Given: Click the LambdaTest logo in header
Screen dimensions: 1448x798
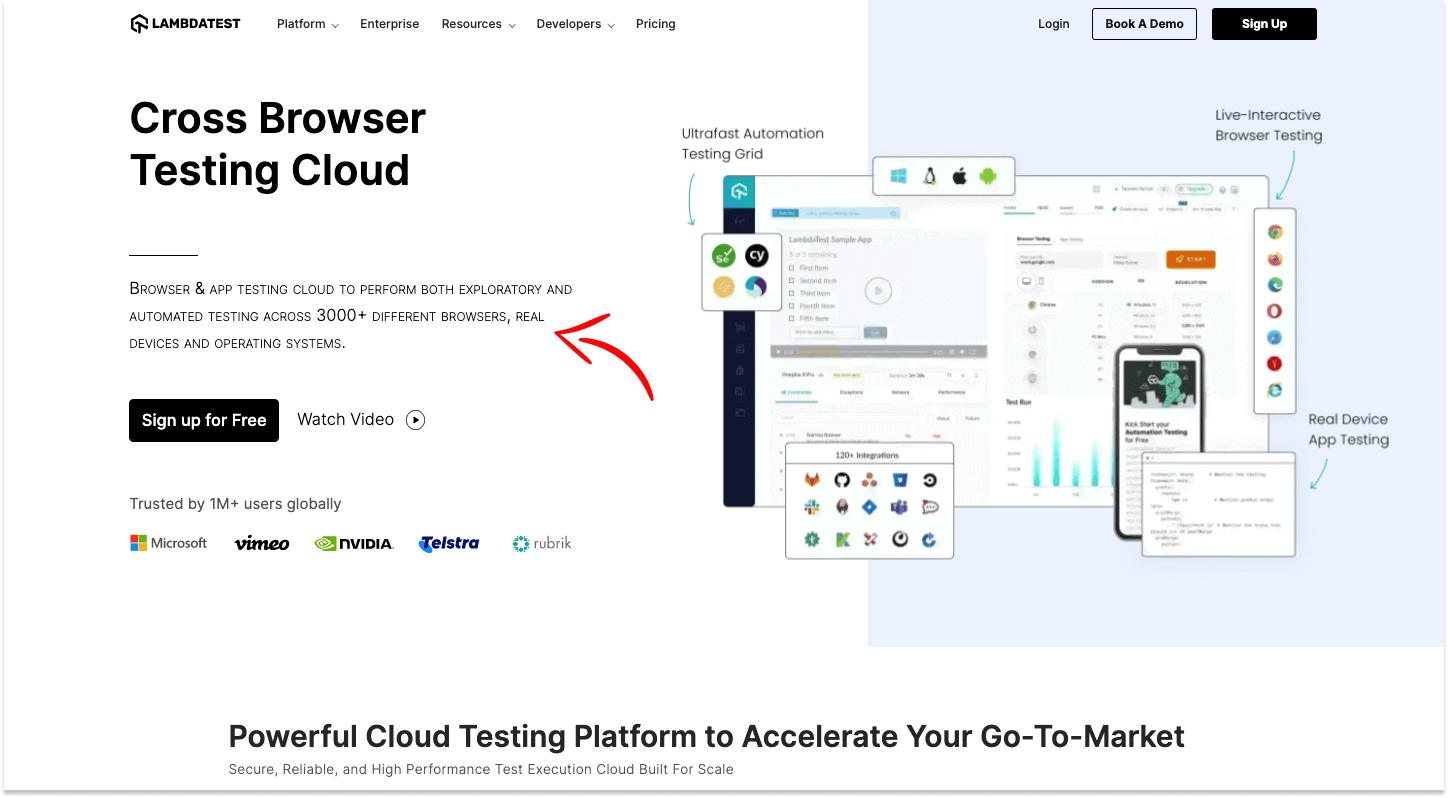Looking at the screenshot, I should pyautogui.click(x=186, y=24).
